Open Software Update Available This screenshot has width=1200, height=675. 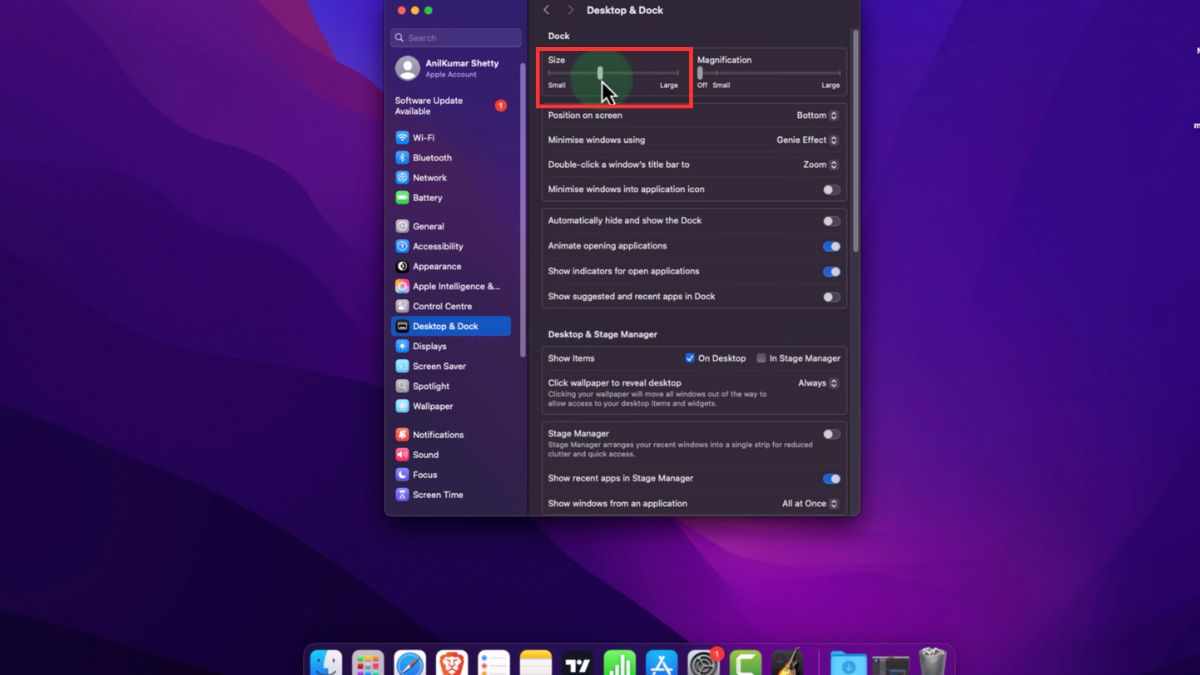click(x=427, y=105)
